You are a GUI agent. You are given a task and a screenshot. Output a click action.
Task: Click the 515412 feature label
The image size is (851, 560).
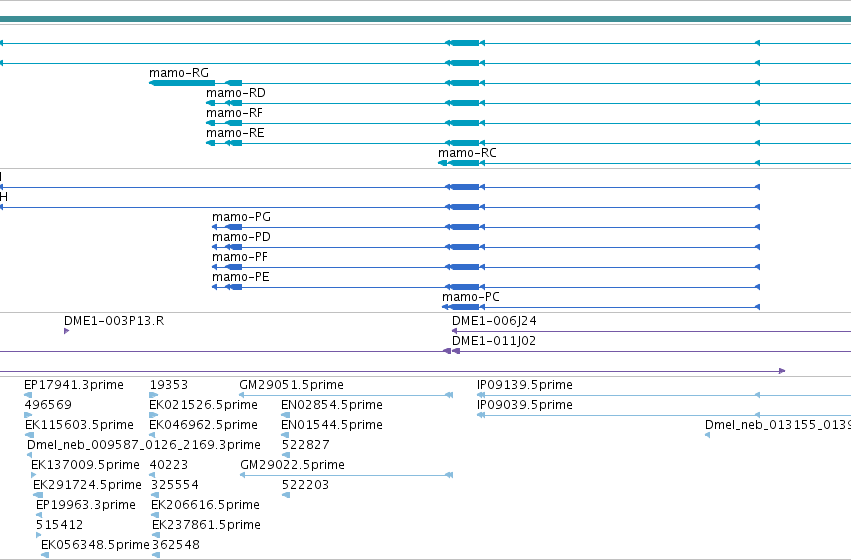point(60,526)
